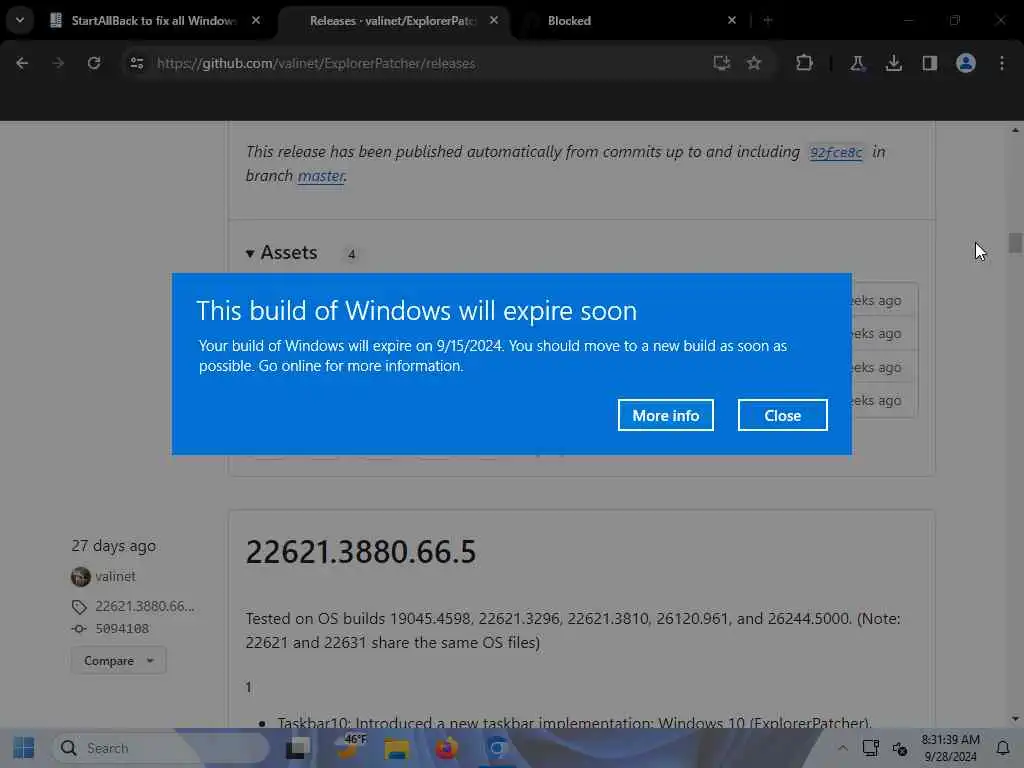The height and width of the screenshot is (768, 1024).
Task: Open the master branch link
Action: point(321,176)
